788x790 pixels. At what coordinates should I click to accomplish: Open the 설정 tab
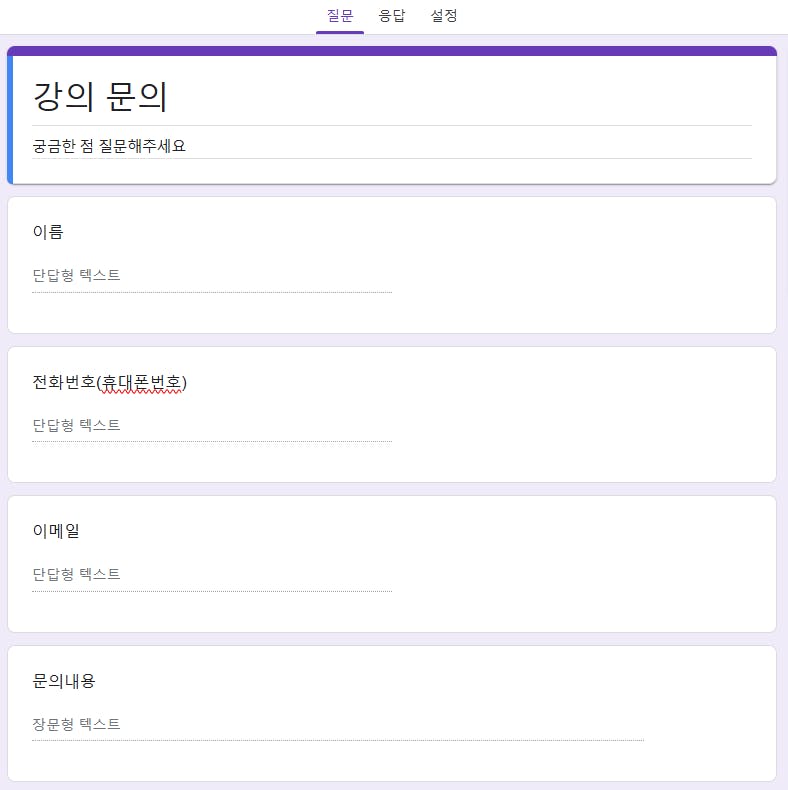(443, 16)
